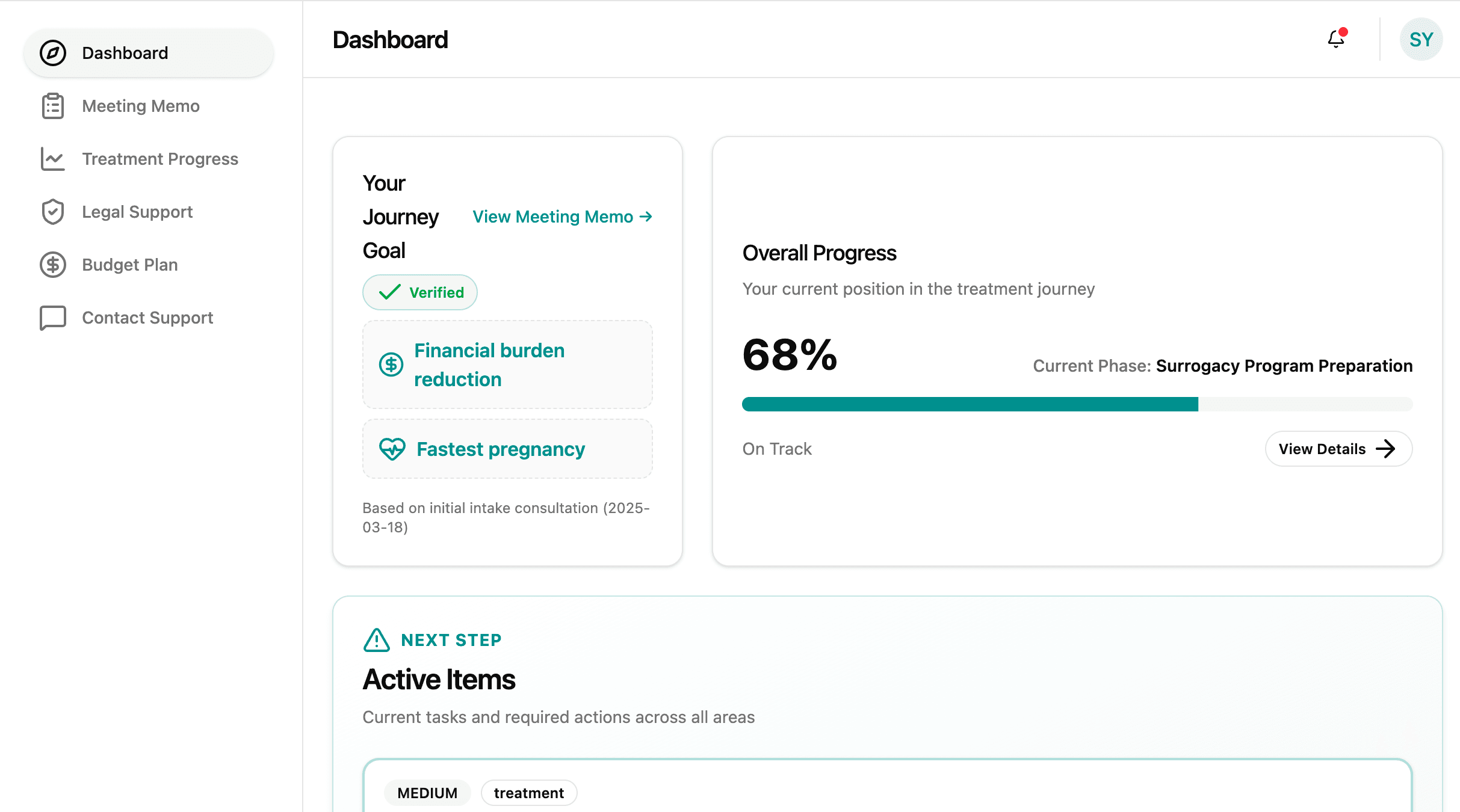The height and width of the screenshot is (812, 1460).
Task: Open memo via View Meeting Memo arrow
Action: (x=646, y=217)
